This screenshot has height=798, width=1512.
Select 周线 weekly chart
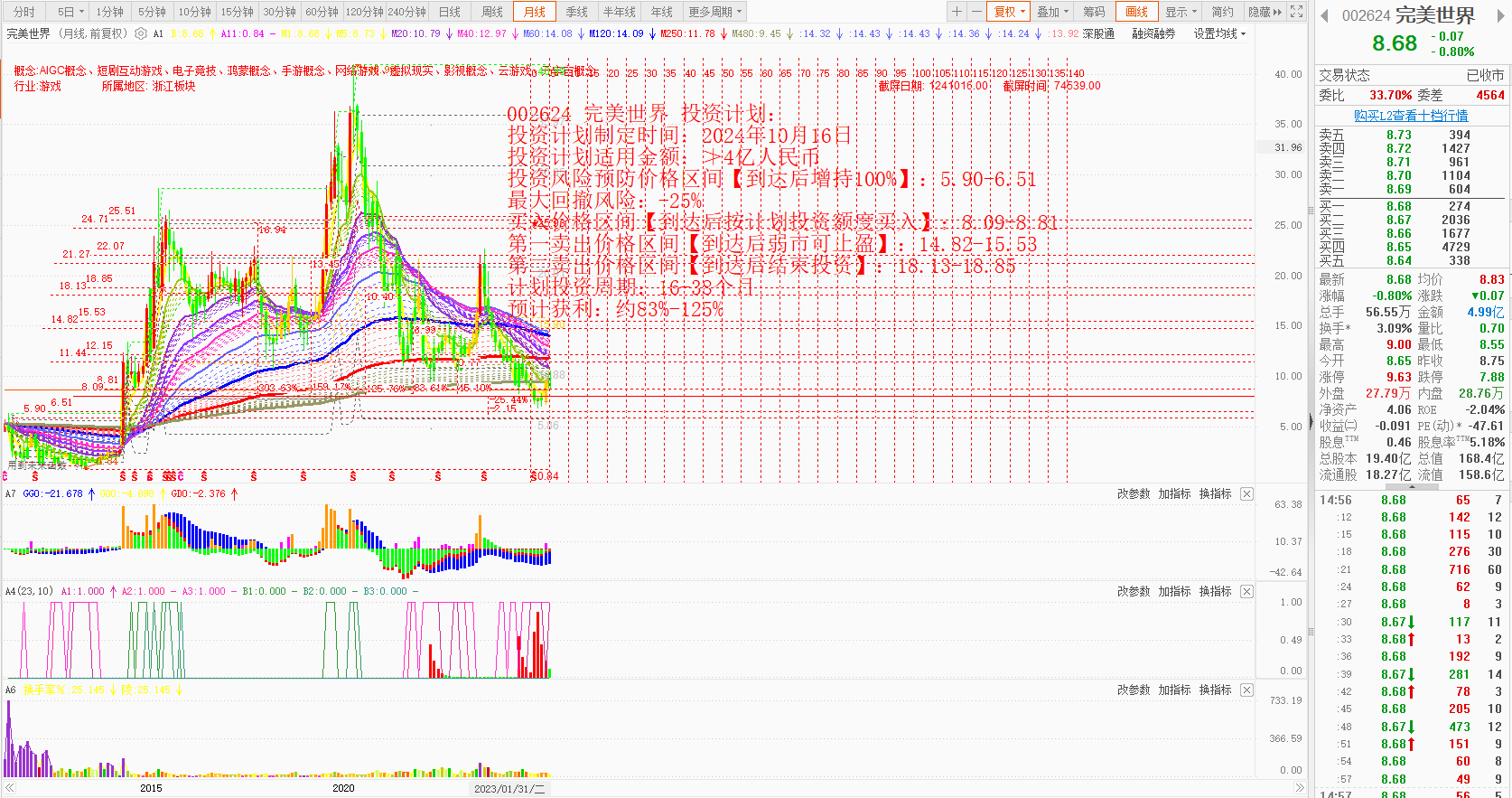[x=492, y=12]
